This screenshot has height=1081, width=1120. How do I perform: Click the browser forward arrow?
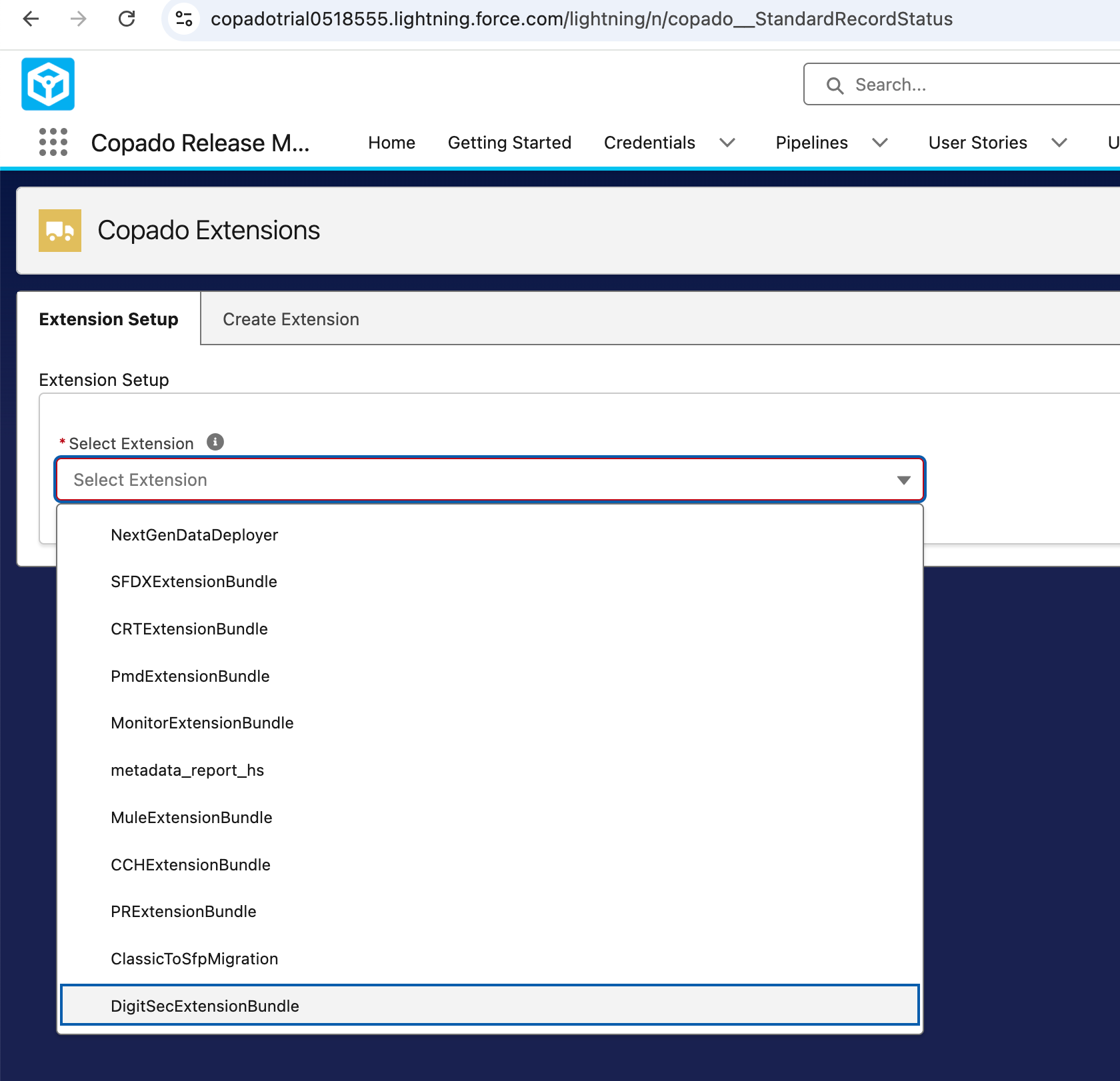click(x=79, y=19)
